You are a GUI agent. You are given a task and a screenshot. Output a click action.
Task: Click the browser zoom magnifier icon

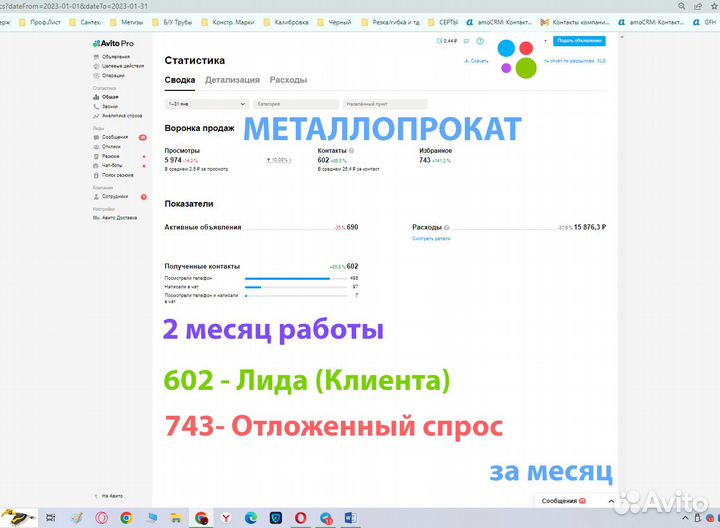682,6
